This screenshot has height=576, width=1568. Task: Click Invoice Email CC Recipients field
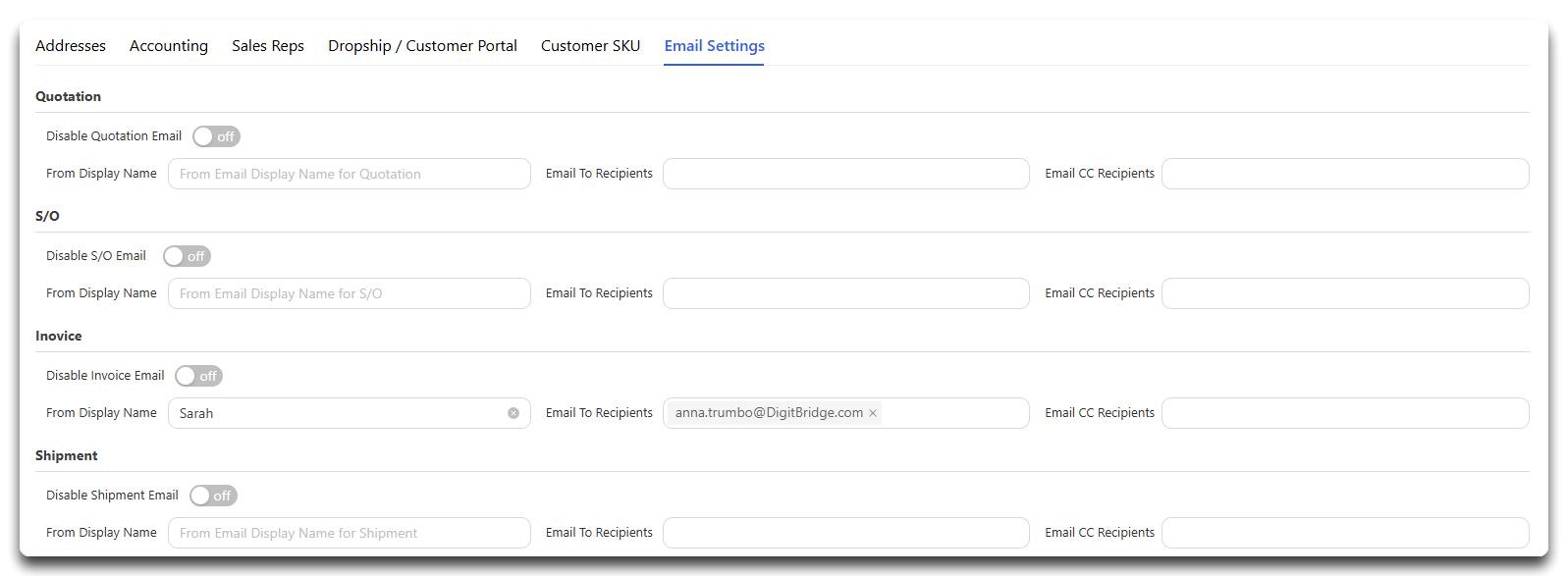1345,413
